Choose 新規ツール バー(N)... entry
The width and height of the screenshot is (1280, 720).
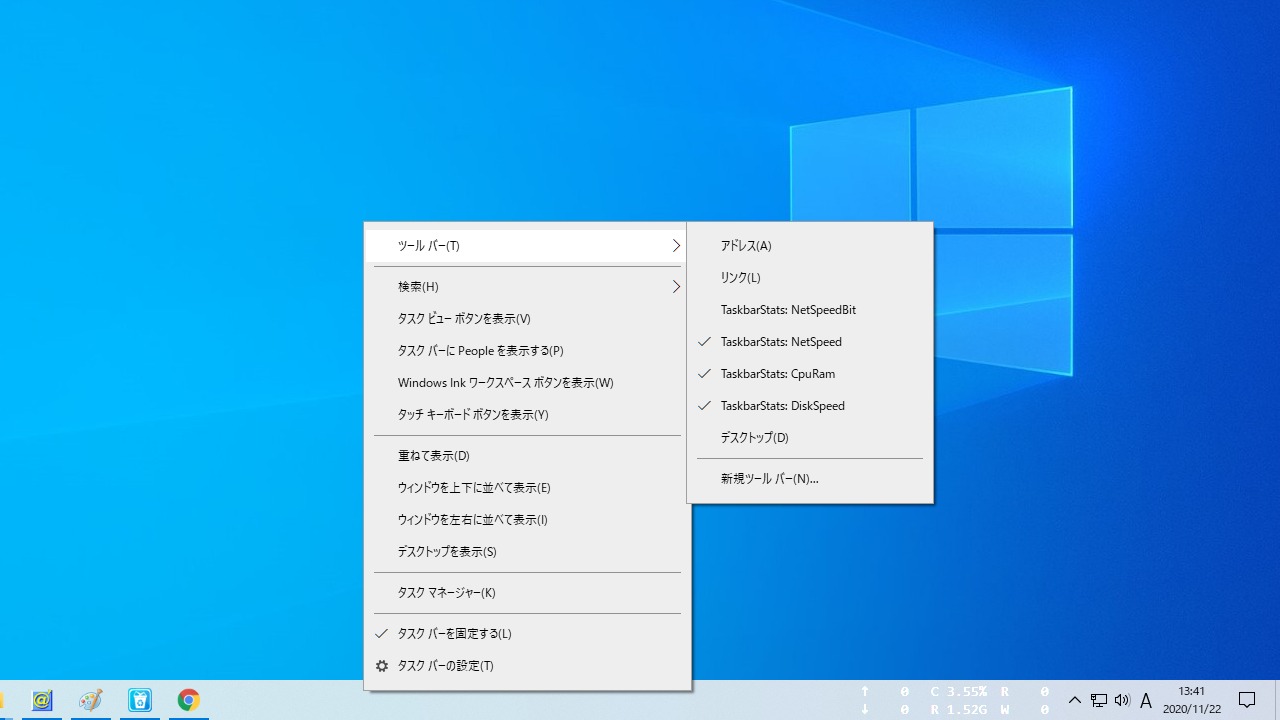pos(810,479)
